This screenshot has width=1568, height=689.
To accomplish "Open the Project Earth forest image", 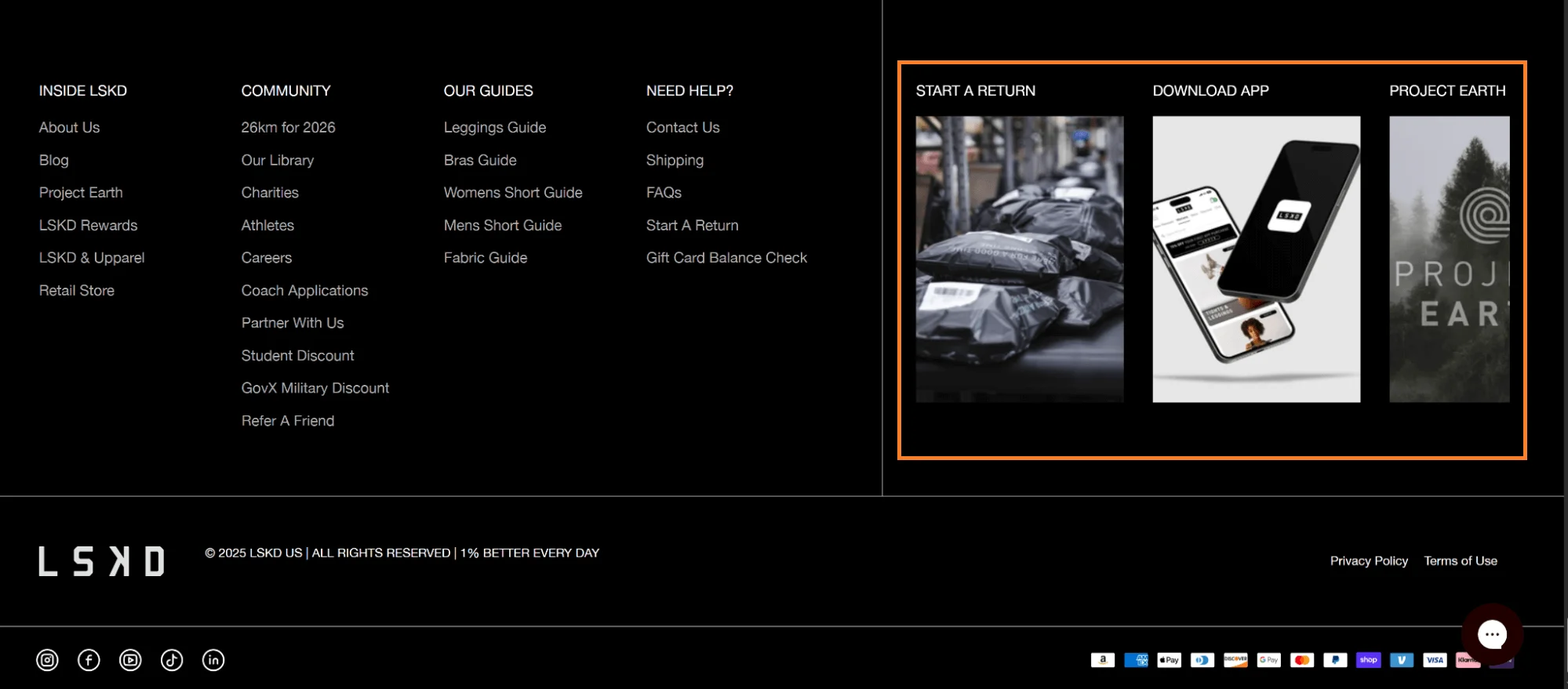I will 1450,259.
